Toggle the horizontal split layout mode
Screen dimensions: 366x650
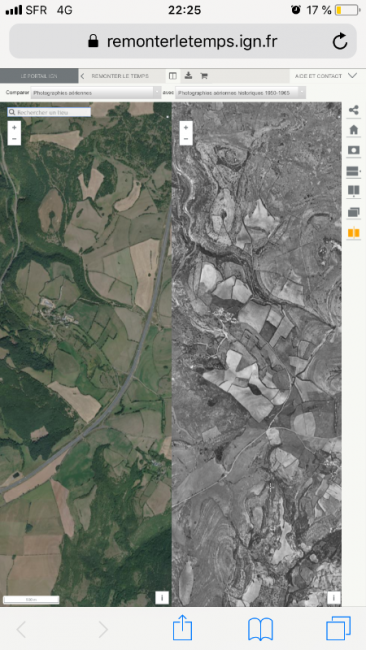(353, 171)
